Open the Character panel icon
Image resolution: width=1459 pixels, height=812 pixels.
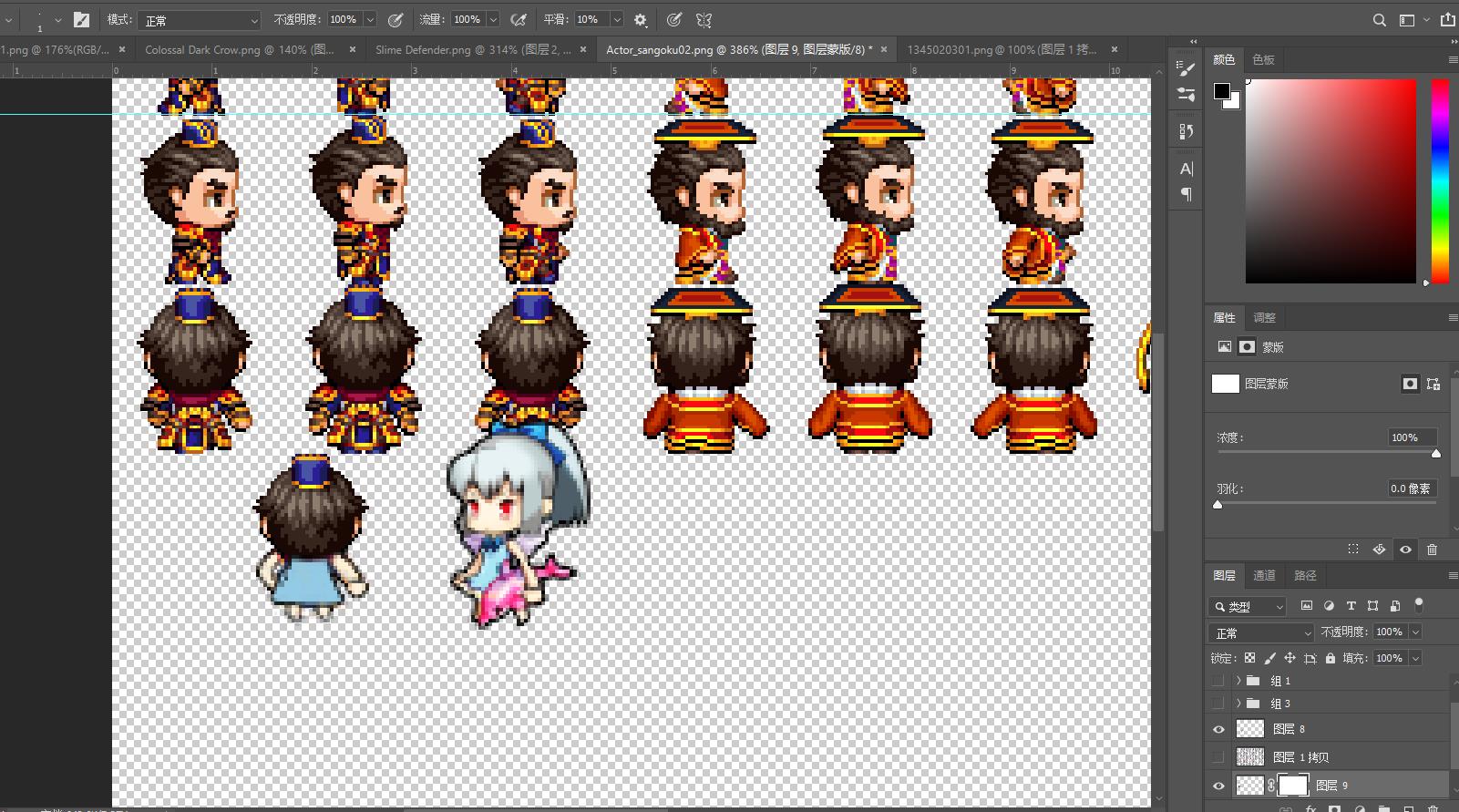tap(1186, 169)
